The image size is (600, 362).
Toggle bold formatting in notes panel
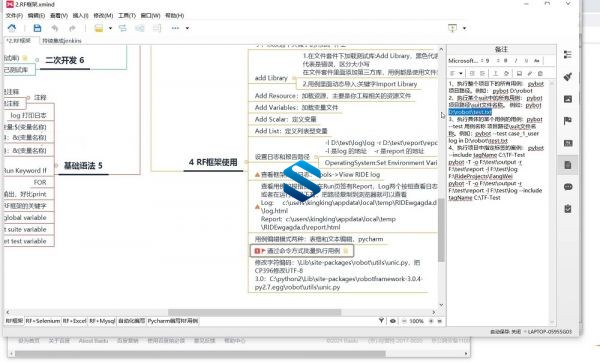pyautogui.click(x=505, y=60)
